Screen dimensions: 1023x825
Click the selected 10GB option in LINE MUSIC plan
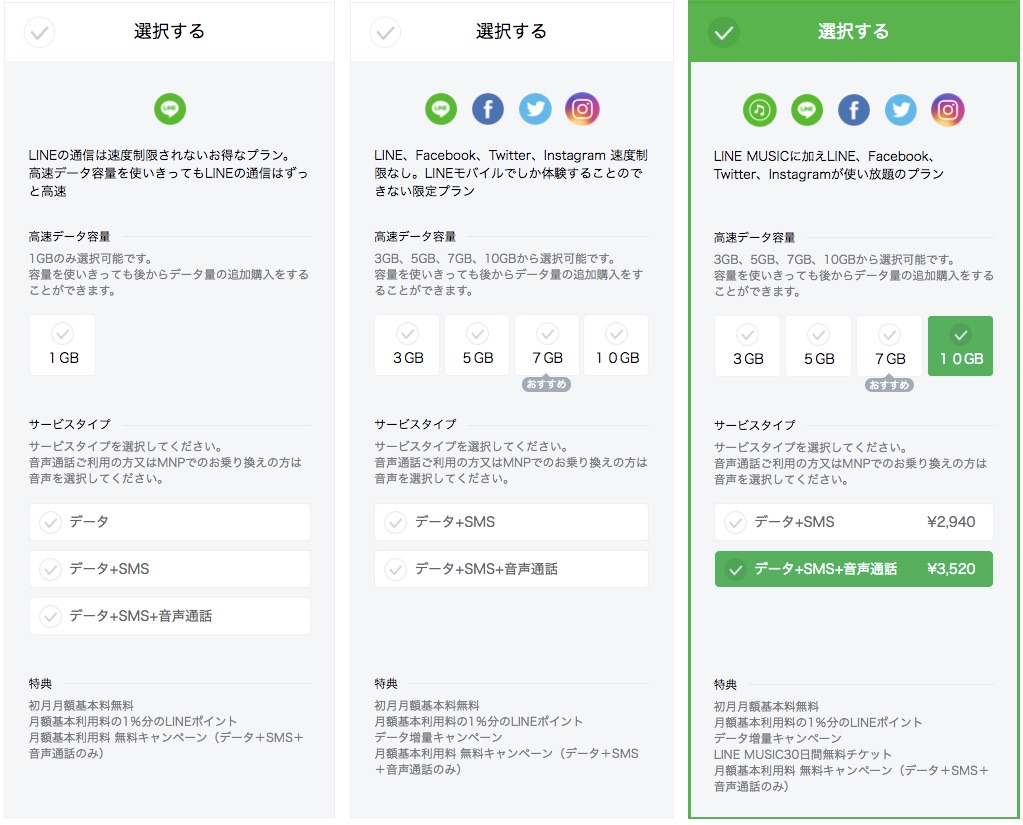[960, 346]
